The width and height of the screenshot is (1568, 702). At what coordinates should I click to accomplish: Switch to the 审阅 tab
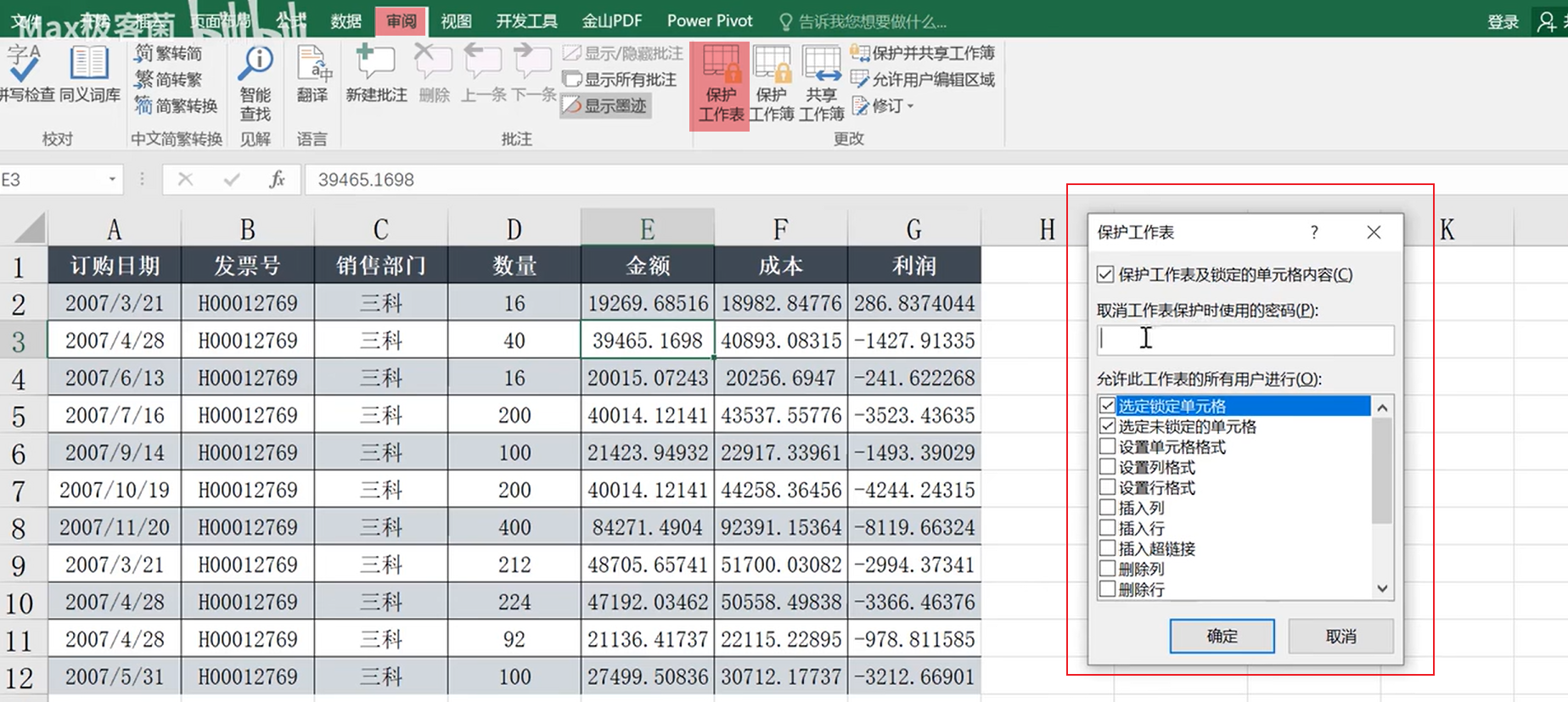[x=401, y=21]
